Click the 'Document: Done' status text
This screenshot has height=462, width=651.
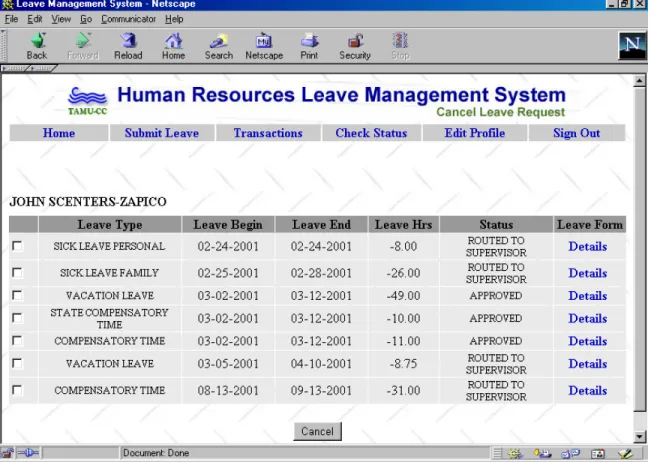coord(156,453)
